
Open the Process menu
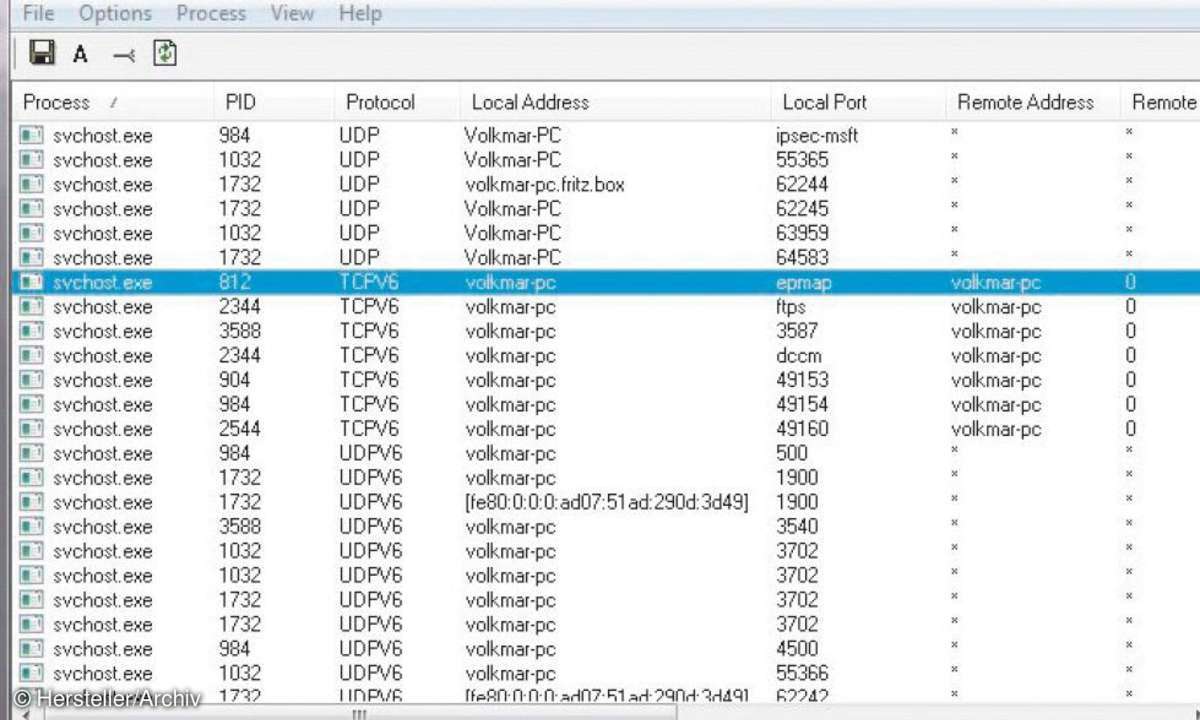click(211, 13)
